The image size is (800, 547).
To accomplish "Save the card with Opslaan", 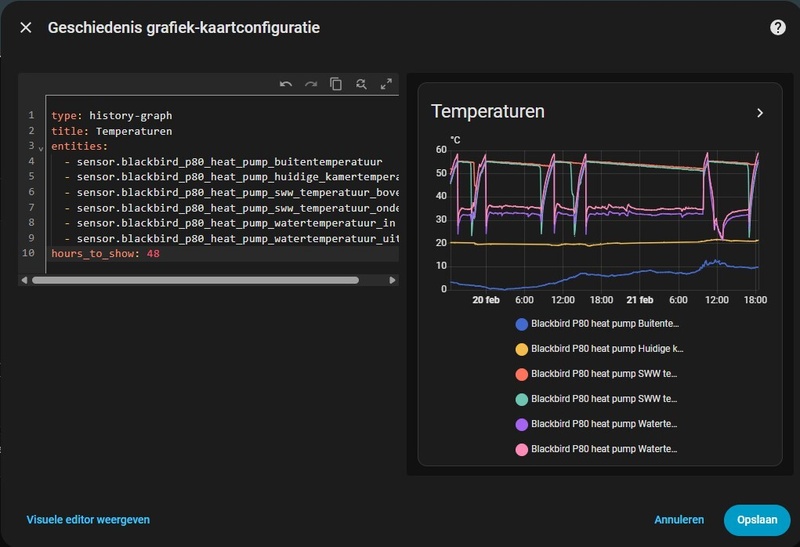I will tap(757, 520).
